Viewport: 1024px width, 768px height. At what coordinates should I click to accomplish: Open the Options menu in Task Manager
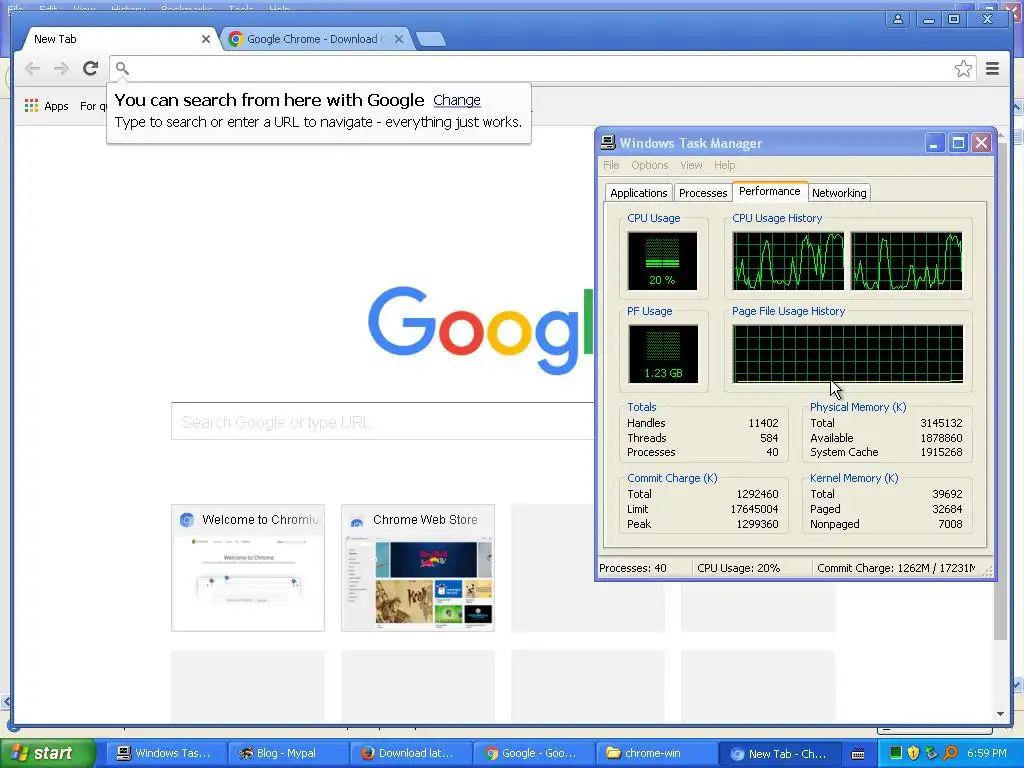[x=650, y=165]
